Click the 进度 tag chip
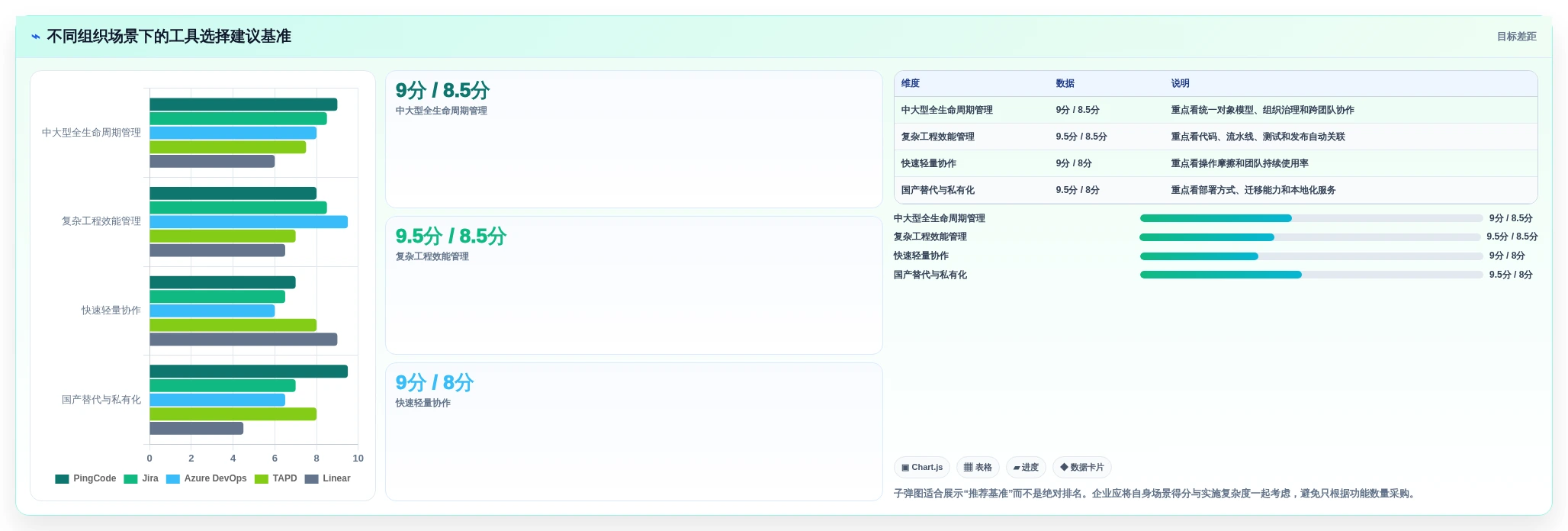 (1026, 467)
